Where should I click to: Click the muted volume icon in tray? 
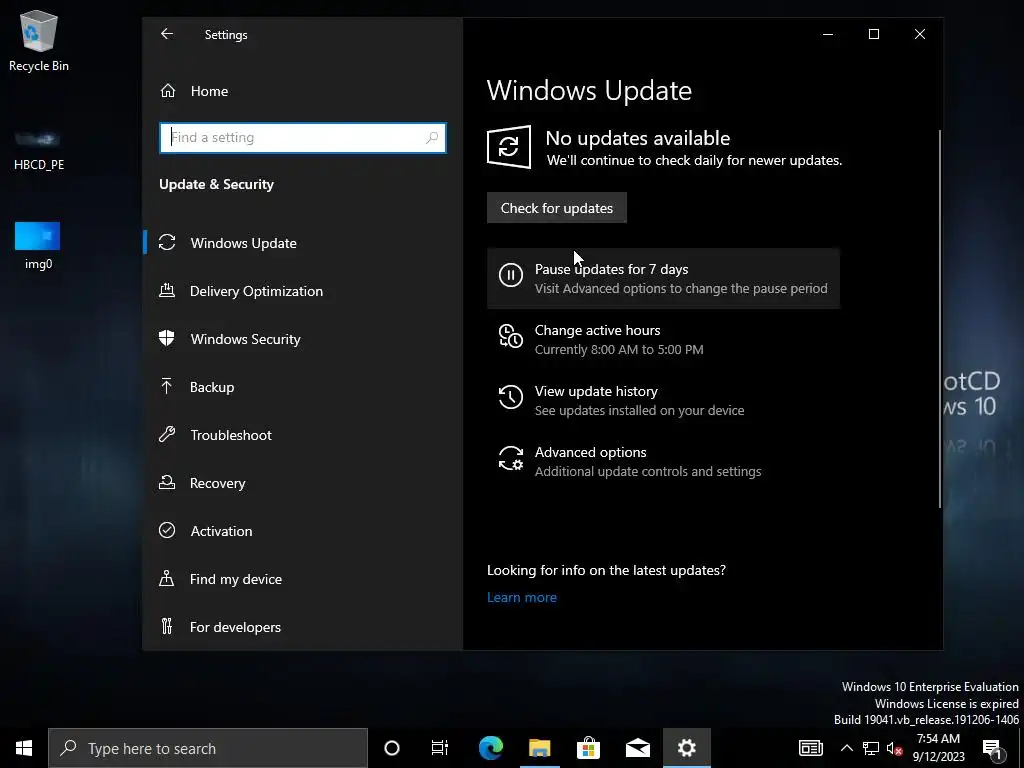894,749
